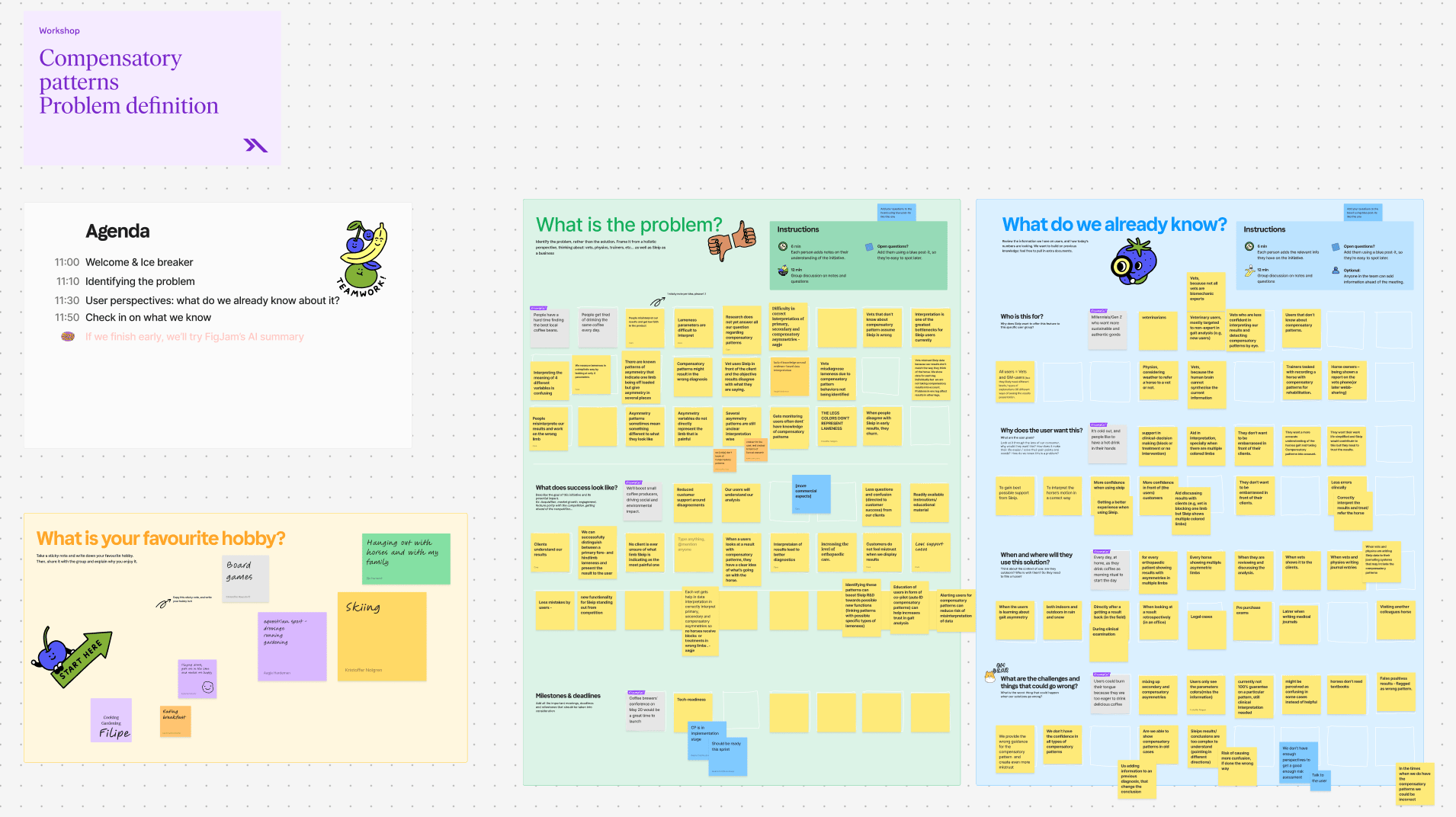Click the 'horses don't read textbooks' sticky
Screen dimensions: 1456x817
click(x=1348, y=694)
